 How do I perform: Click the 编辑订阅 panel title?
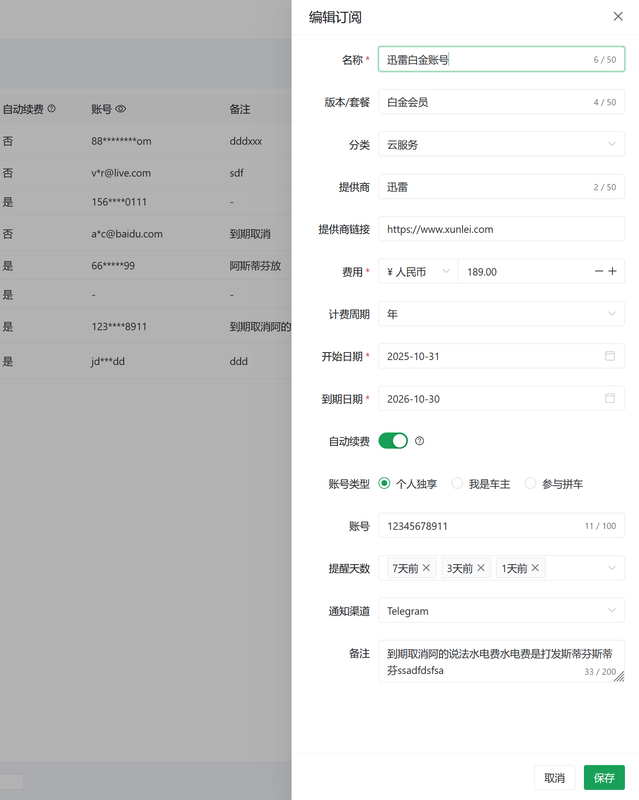335,17
